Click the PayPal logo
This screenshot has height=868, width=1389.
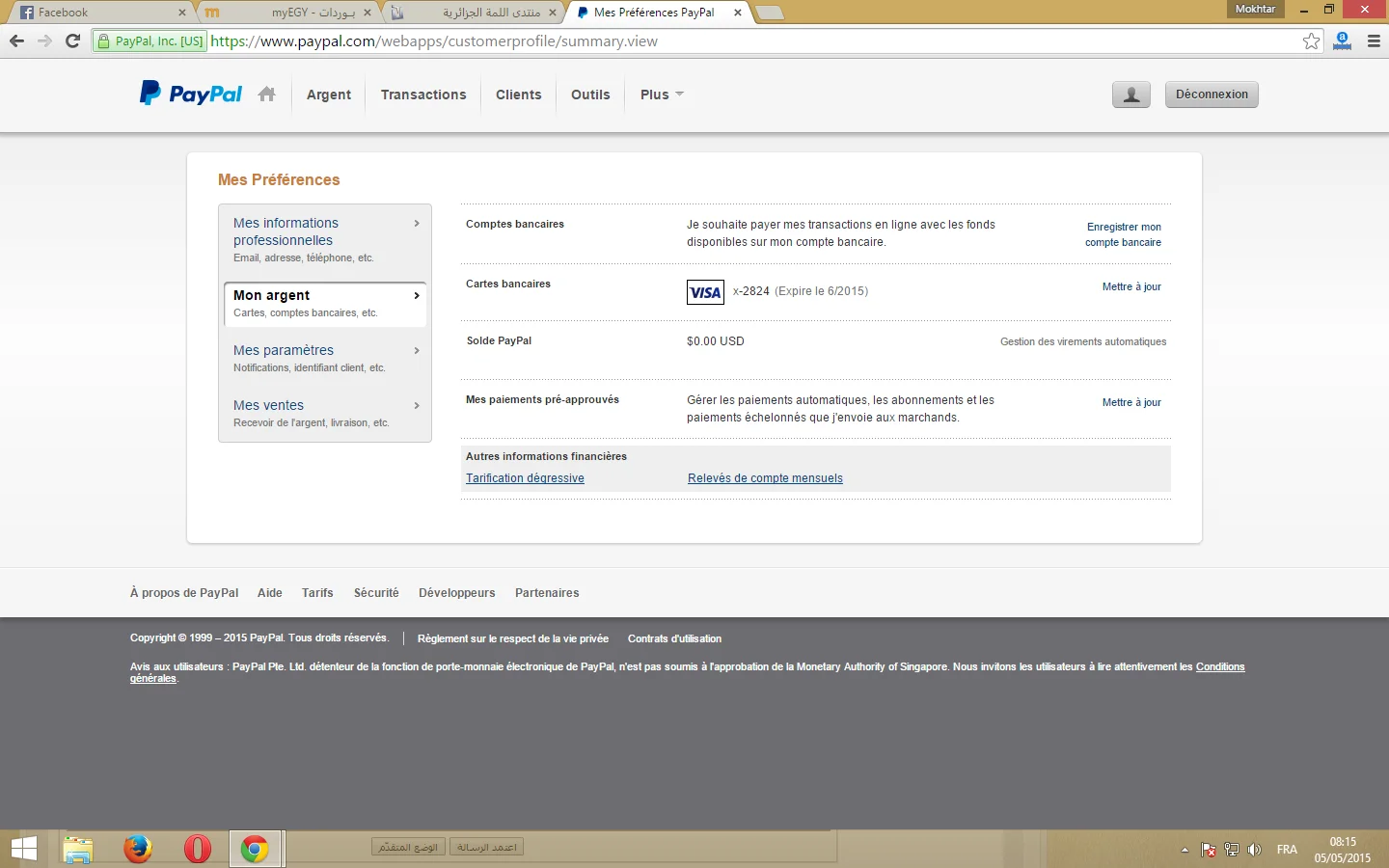point(191,94)
